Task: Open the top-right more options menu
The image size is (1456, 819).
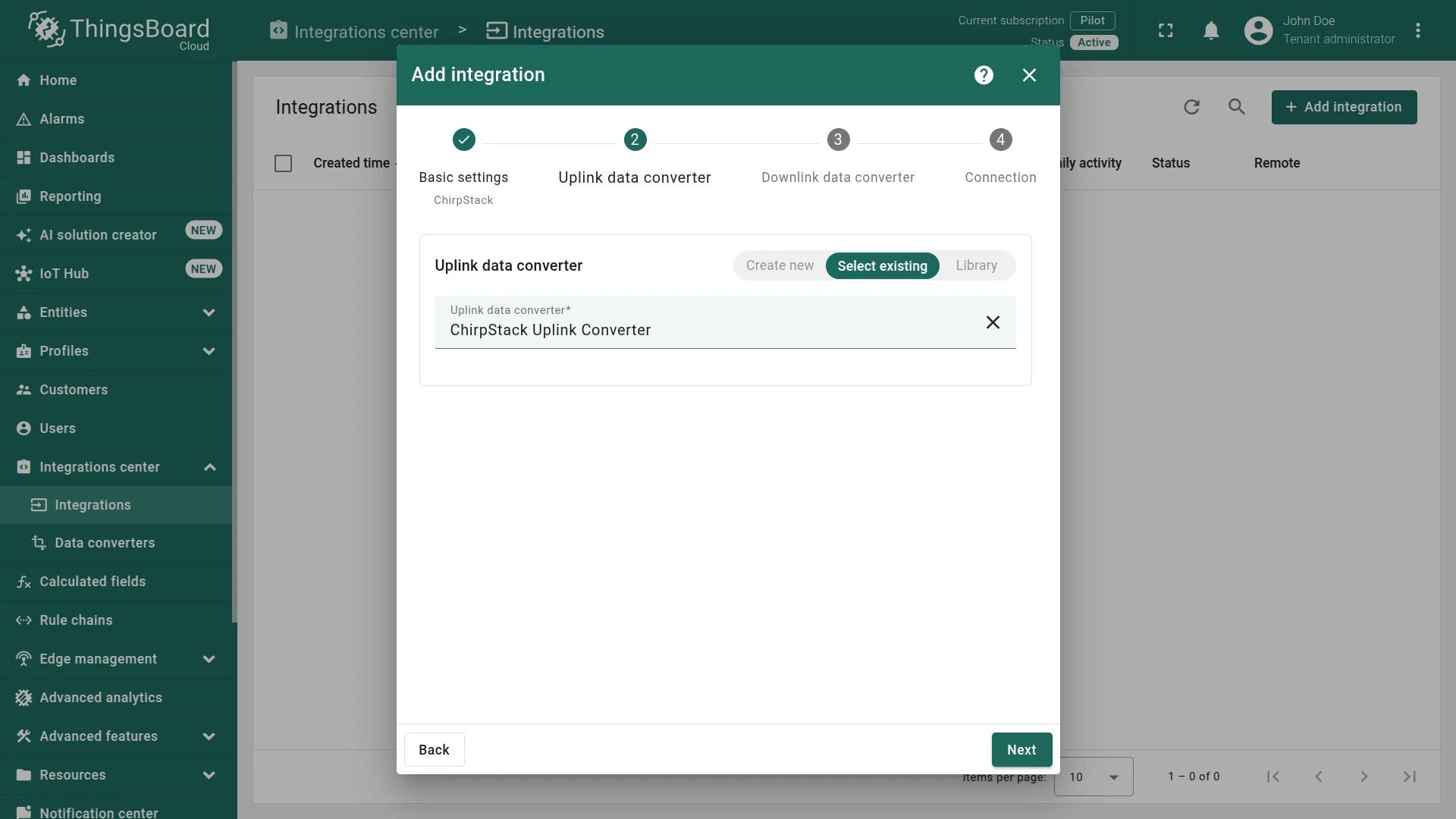Action: (x=1418, y=30)
